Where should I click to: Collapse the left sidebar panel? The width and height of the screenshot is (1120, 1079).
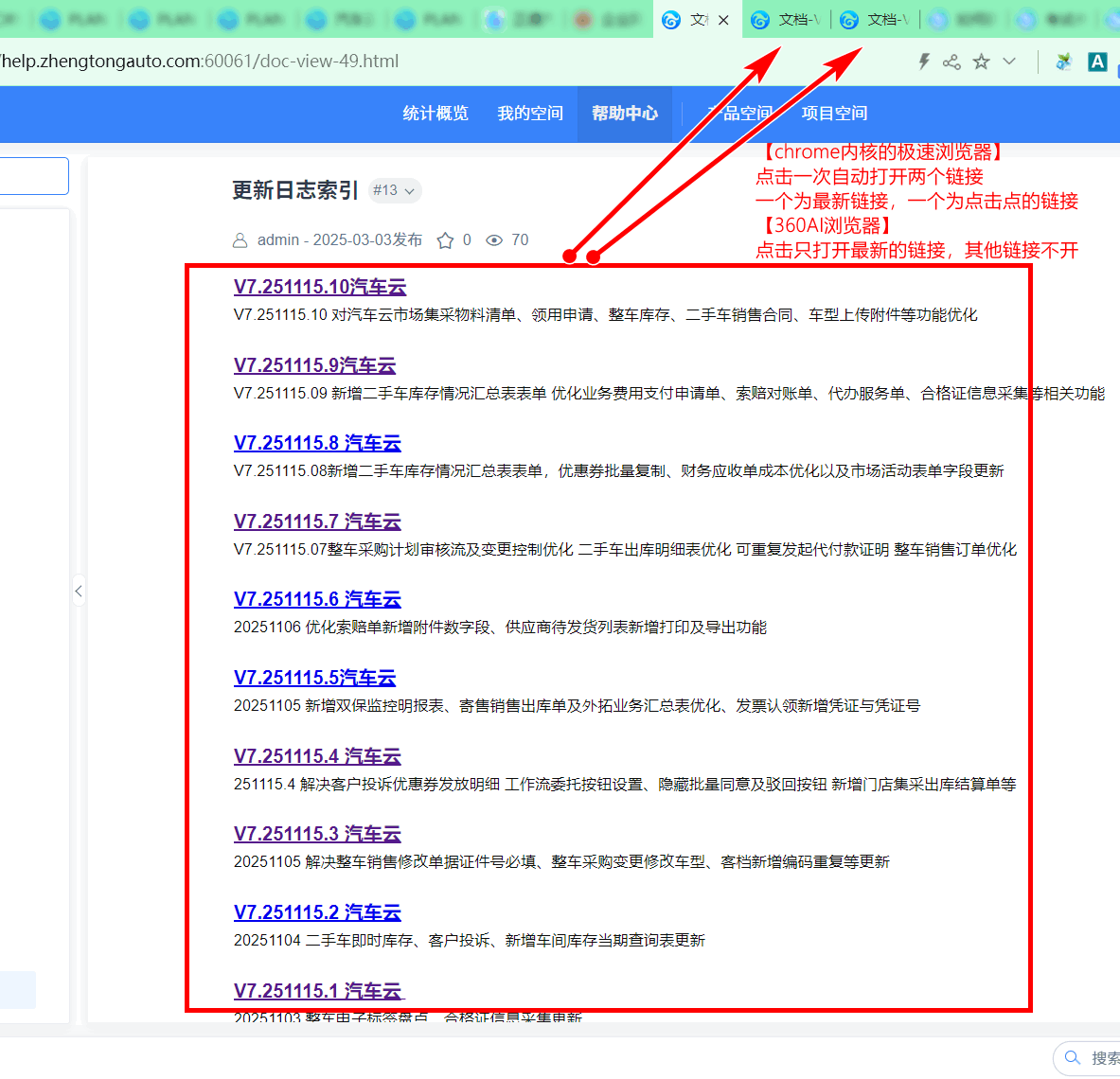pos(79,591)
